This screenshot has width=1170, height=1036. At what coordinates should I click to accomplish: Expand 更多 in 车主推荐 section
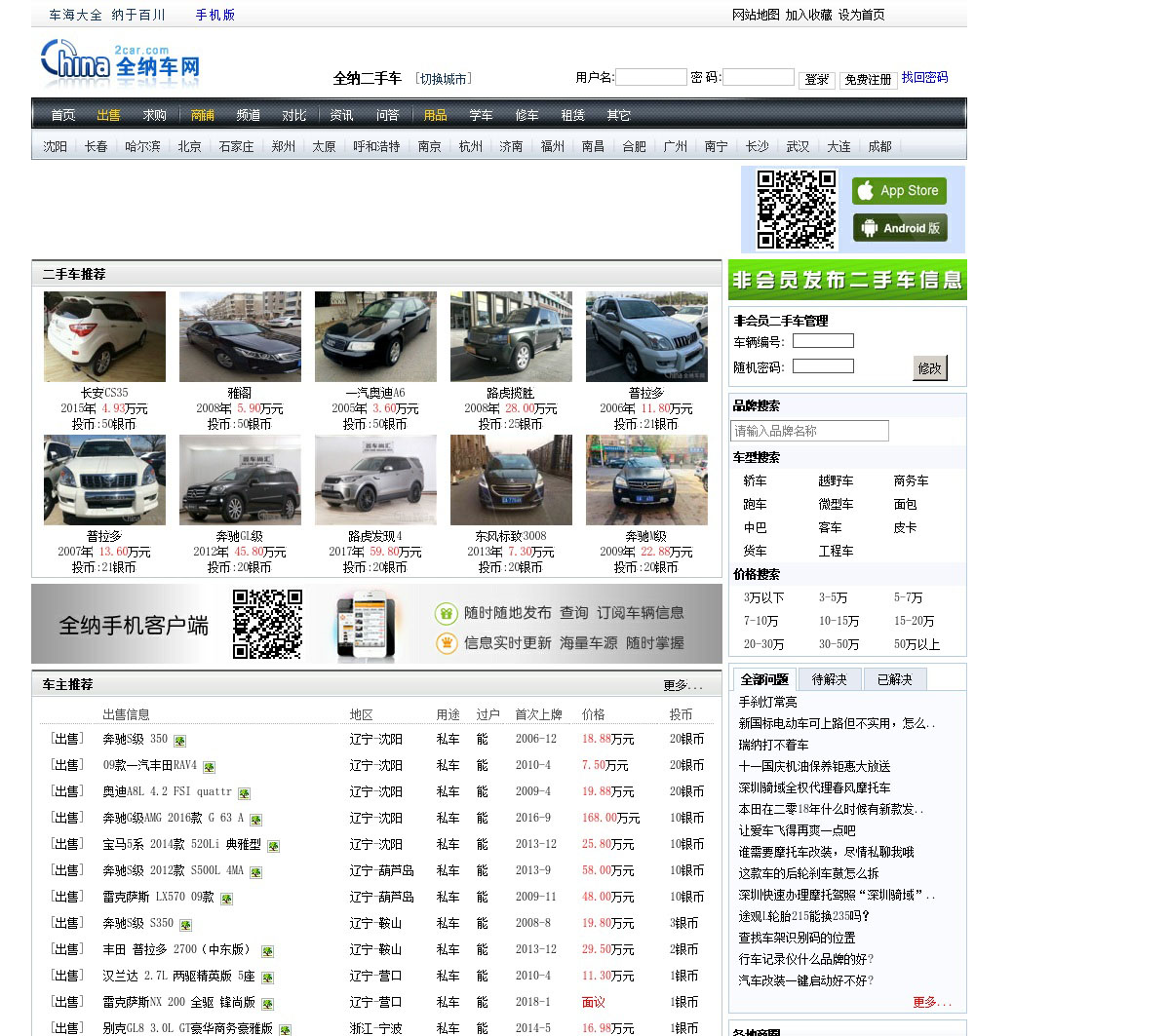click(x=682, y=685)
